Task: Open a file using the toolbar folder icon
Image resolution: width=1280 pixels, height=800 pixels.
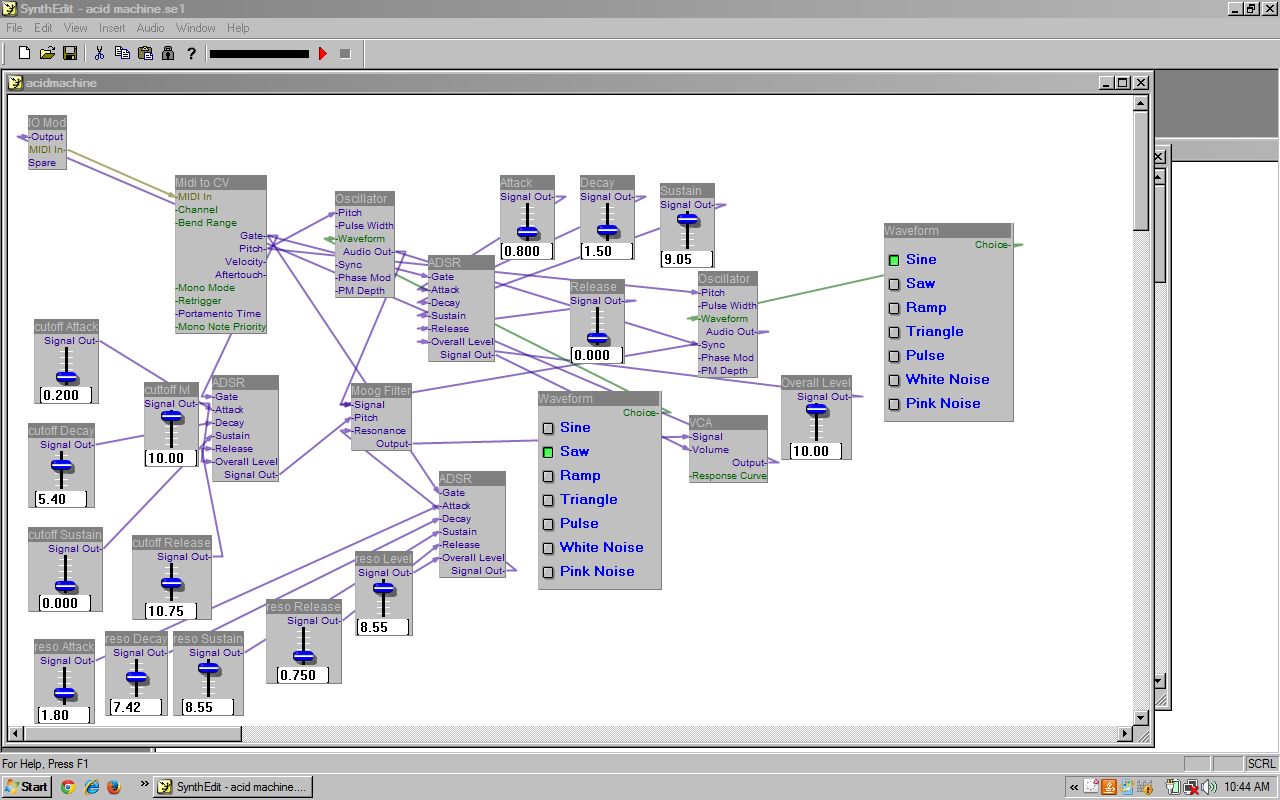Action: pos(47,53)
